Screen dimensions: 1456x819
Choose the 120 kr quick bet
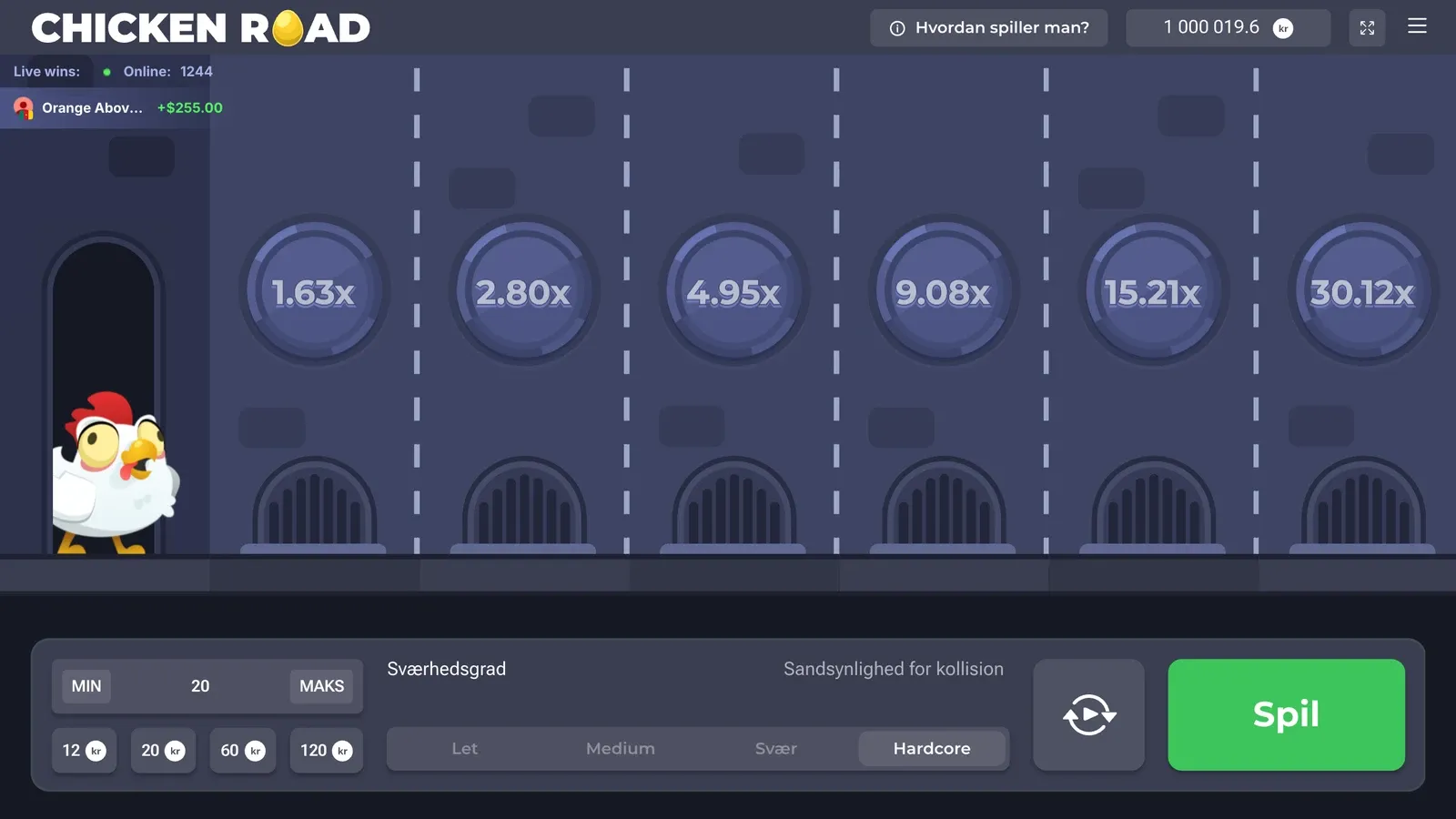[326, 751]
